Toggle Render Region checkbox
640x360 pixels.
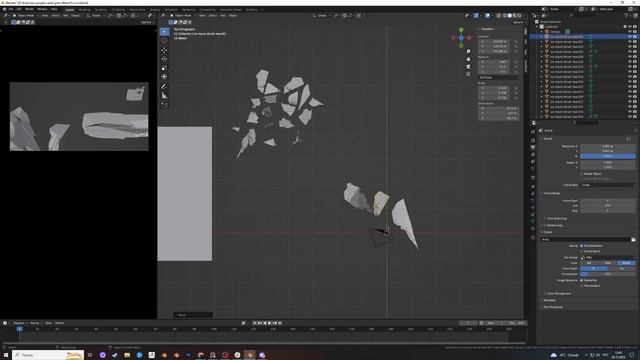(582, 173)
